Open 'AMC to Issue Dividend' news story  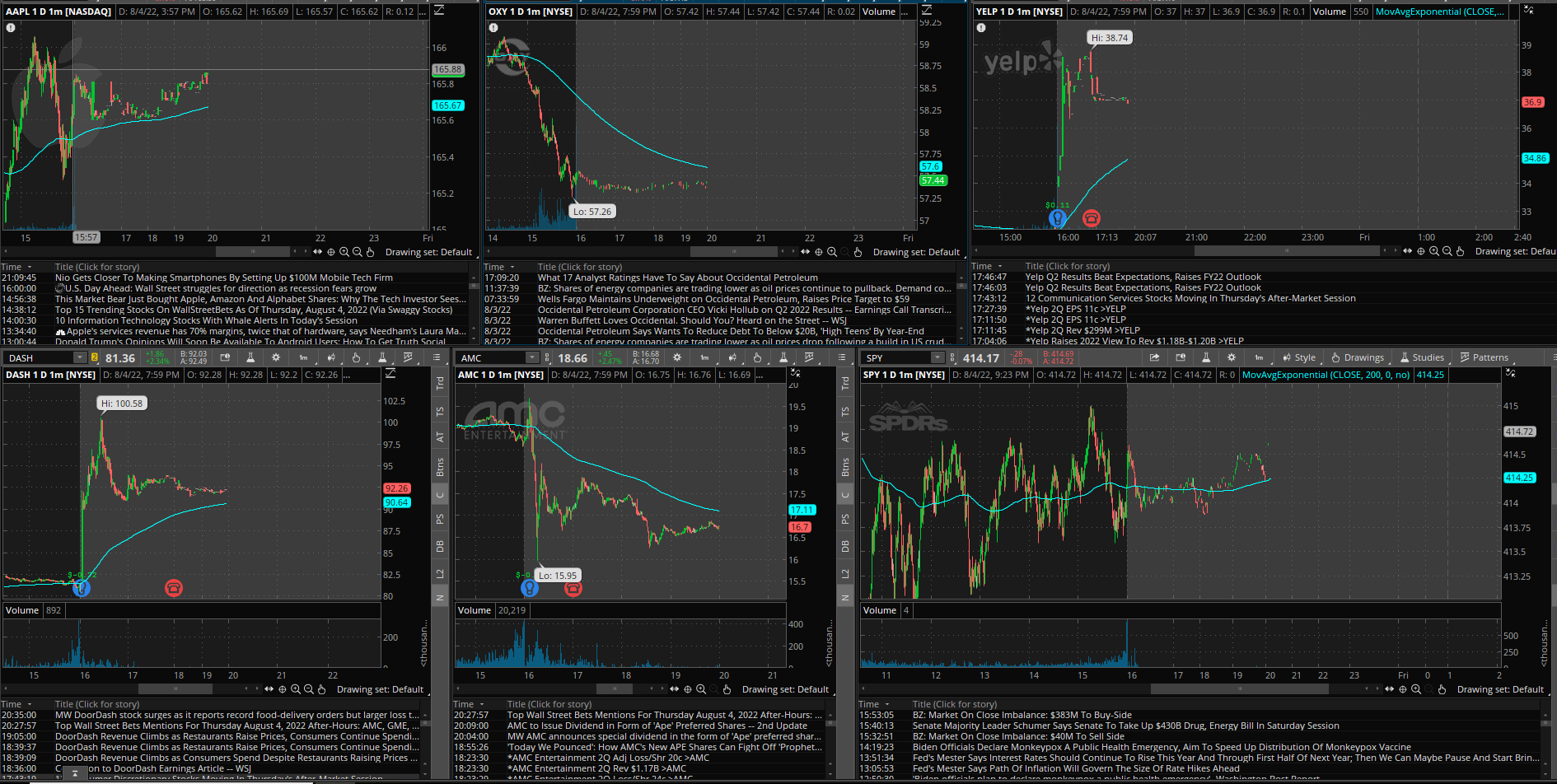click(x=657, y=726)
